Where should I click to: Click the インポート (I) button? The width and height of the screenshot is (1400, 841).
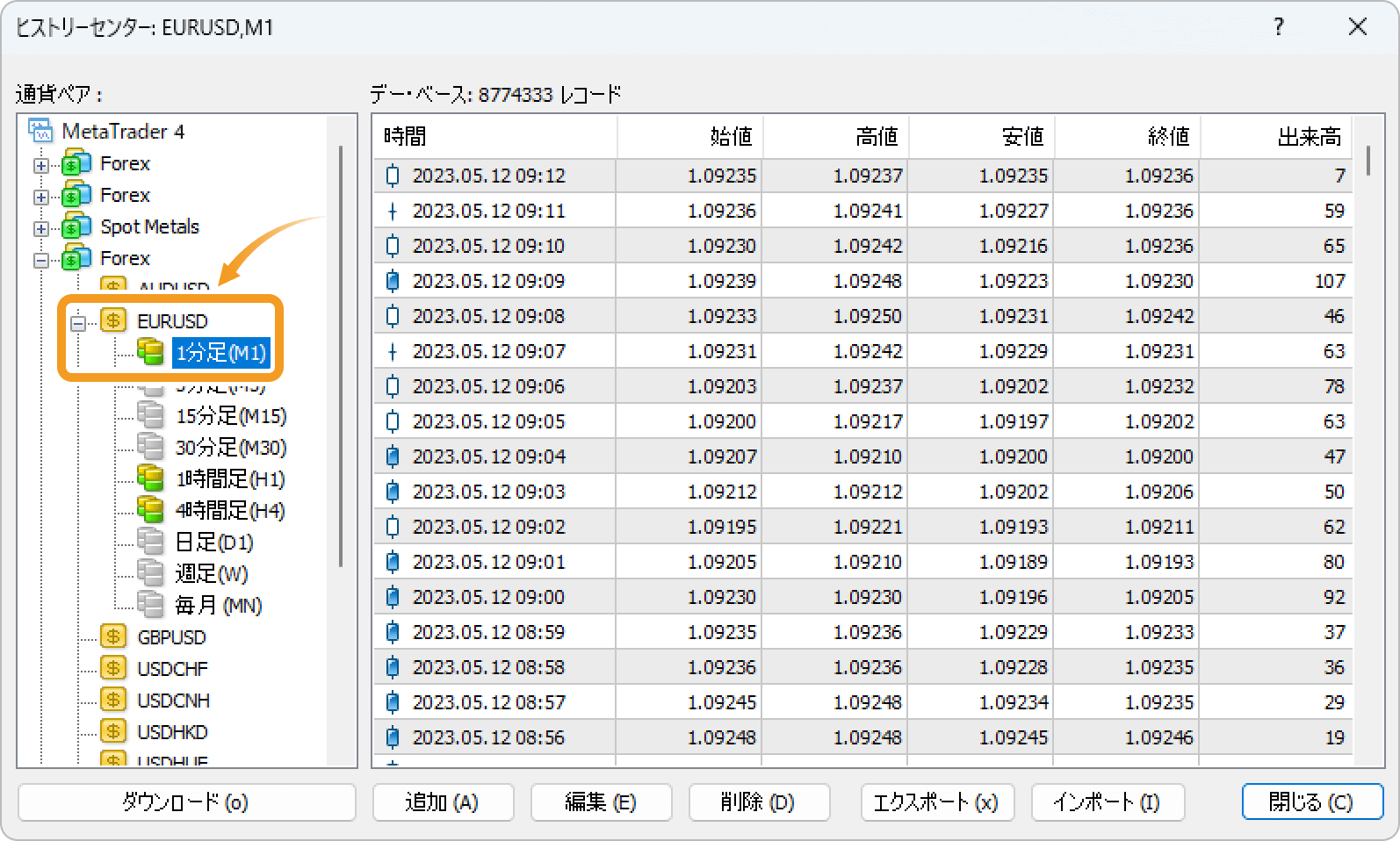1107,802
